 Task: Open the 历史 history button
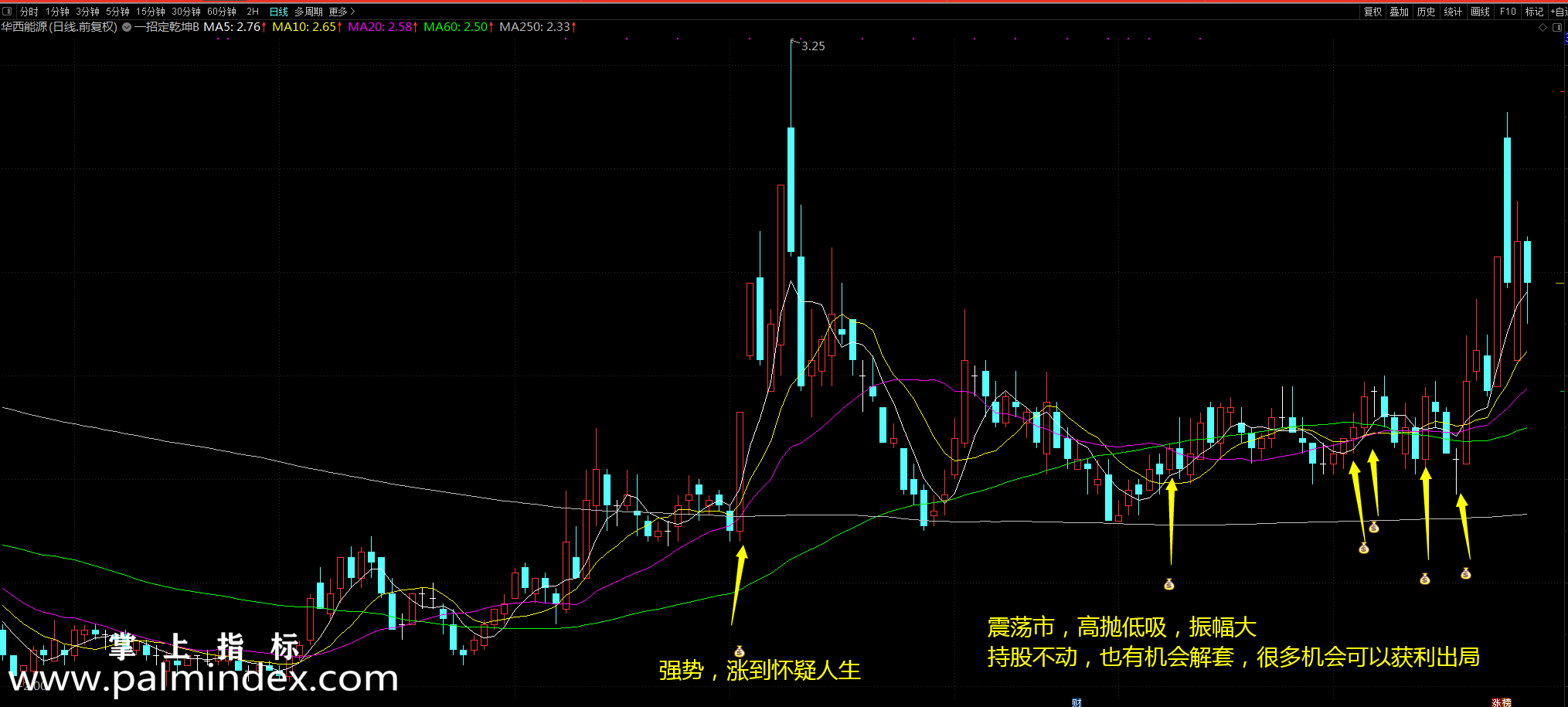[x=1426, y=12]
